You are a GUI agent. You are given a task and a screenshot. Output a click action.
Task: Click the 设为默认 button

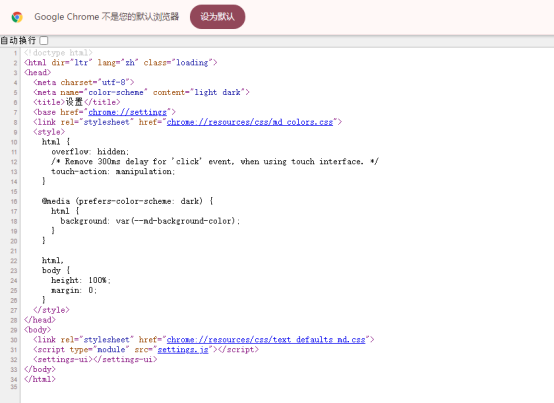(217, 17)
